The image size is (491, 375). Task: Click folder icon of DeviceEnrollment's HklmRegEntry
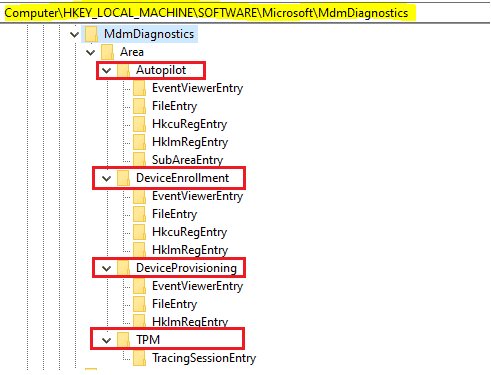(139, 250)
